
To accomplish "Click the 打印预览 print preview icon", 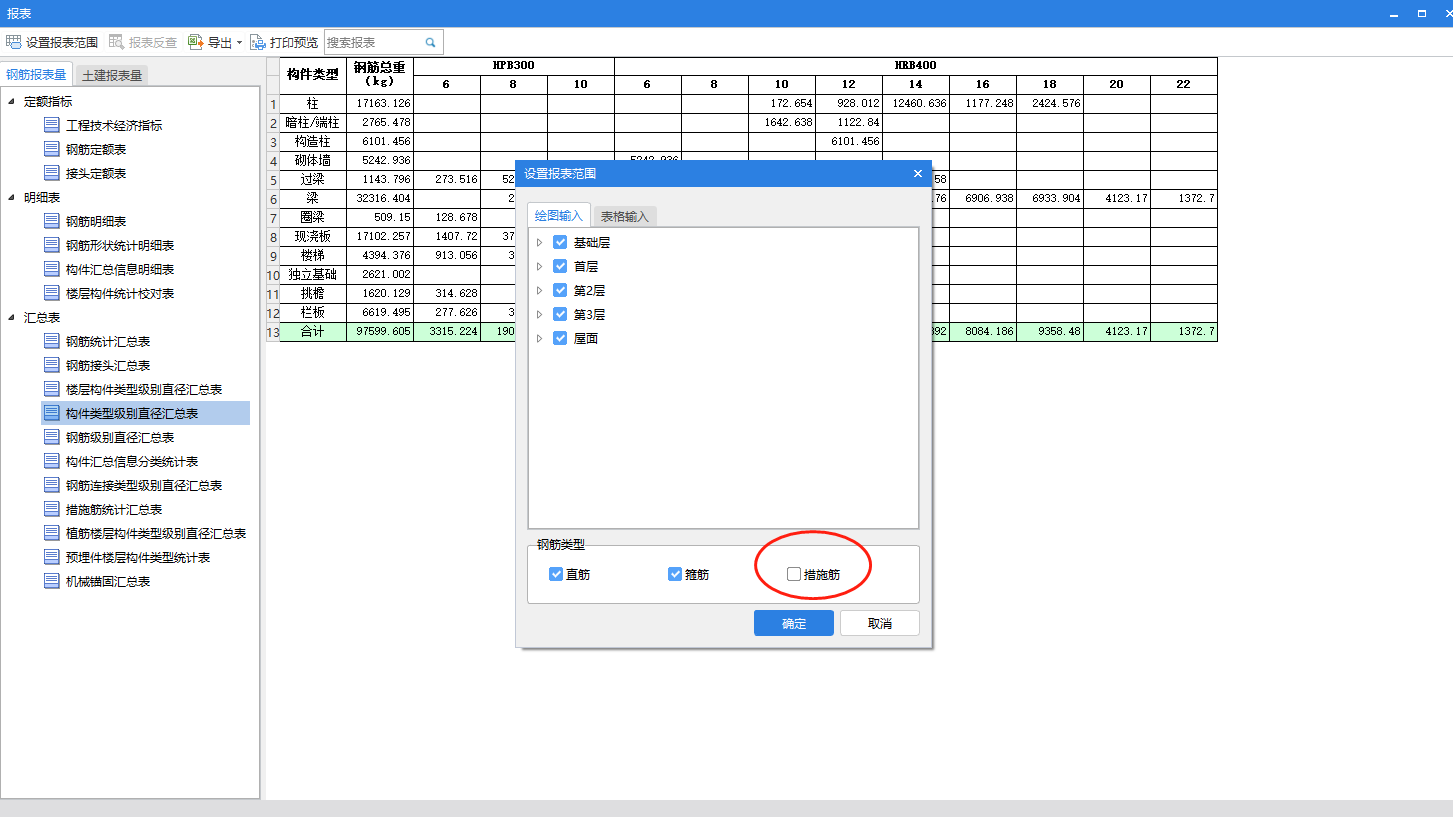I will coord(258,42).
